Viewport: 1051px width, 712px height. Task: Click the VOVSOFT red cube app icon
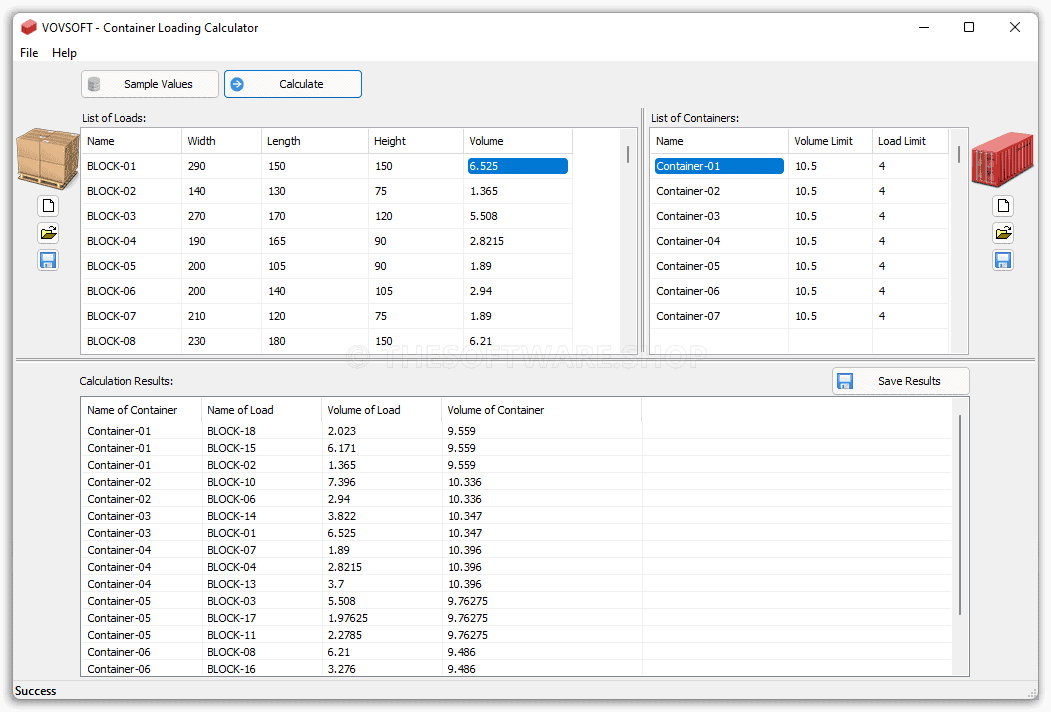point(29,27)
